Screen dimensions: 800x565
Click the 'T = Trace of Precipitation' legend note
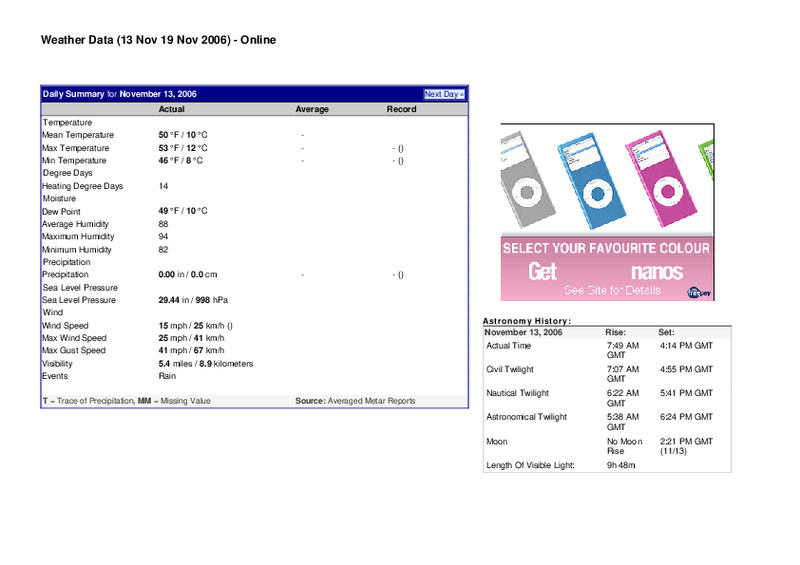pyautogui.click(x=88, y=401)
